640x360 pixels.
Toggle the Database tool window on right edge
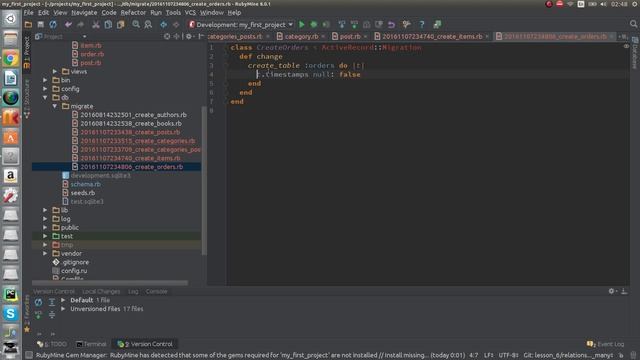tap(635, 53)
